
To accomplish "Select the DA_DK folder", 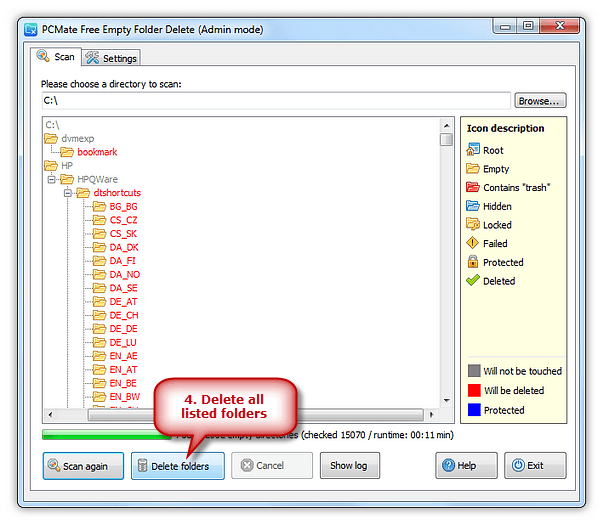I will click(x=124, y=247).
